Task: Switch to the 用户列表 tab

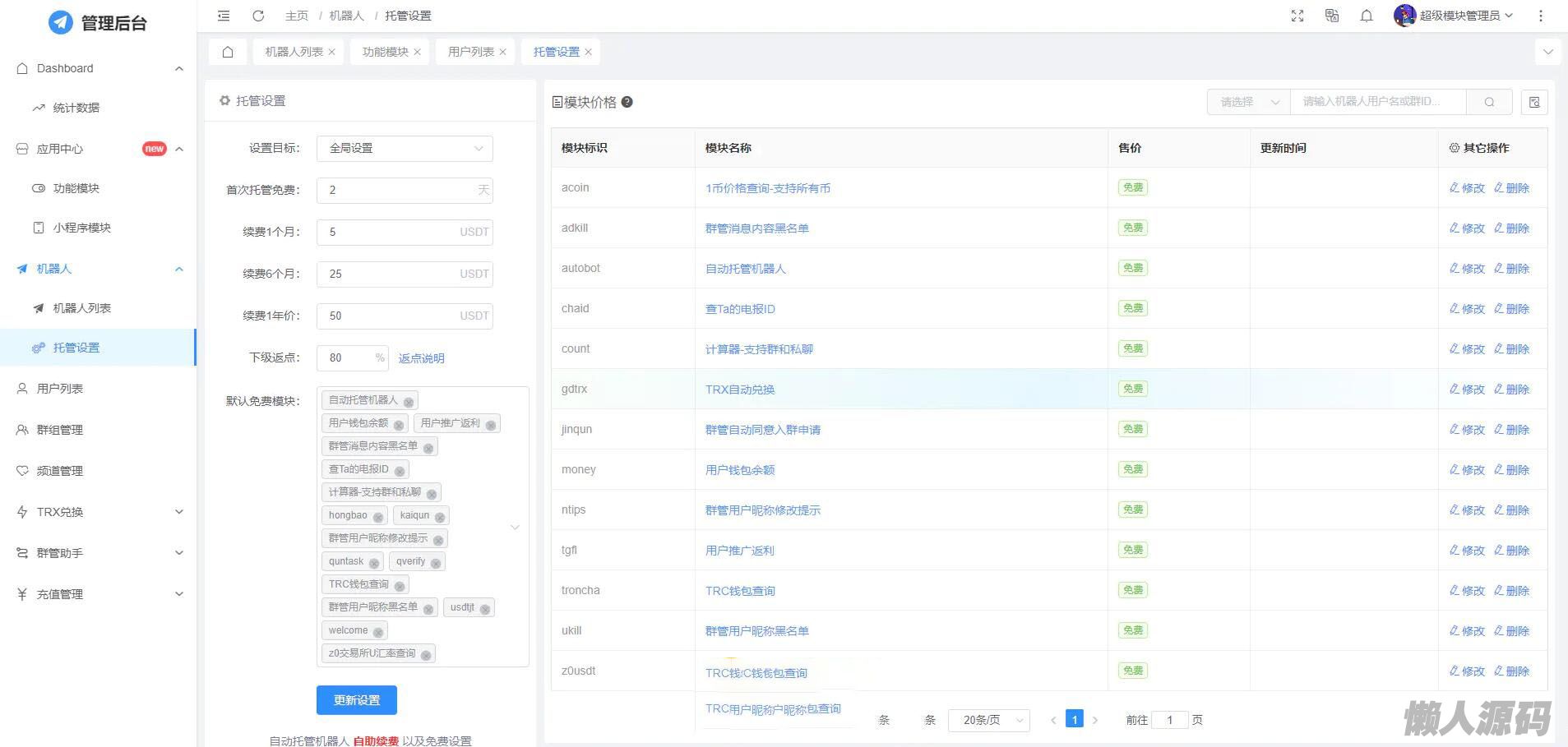Action: (x=470, y=52)
